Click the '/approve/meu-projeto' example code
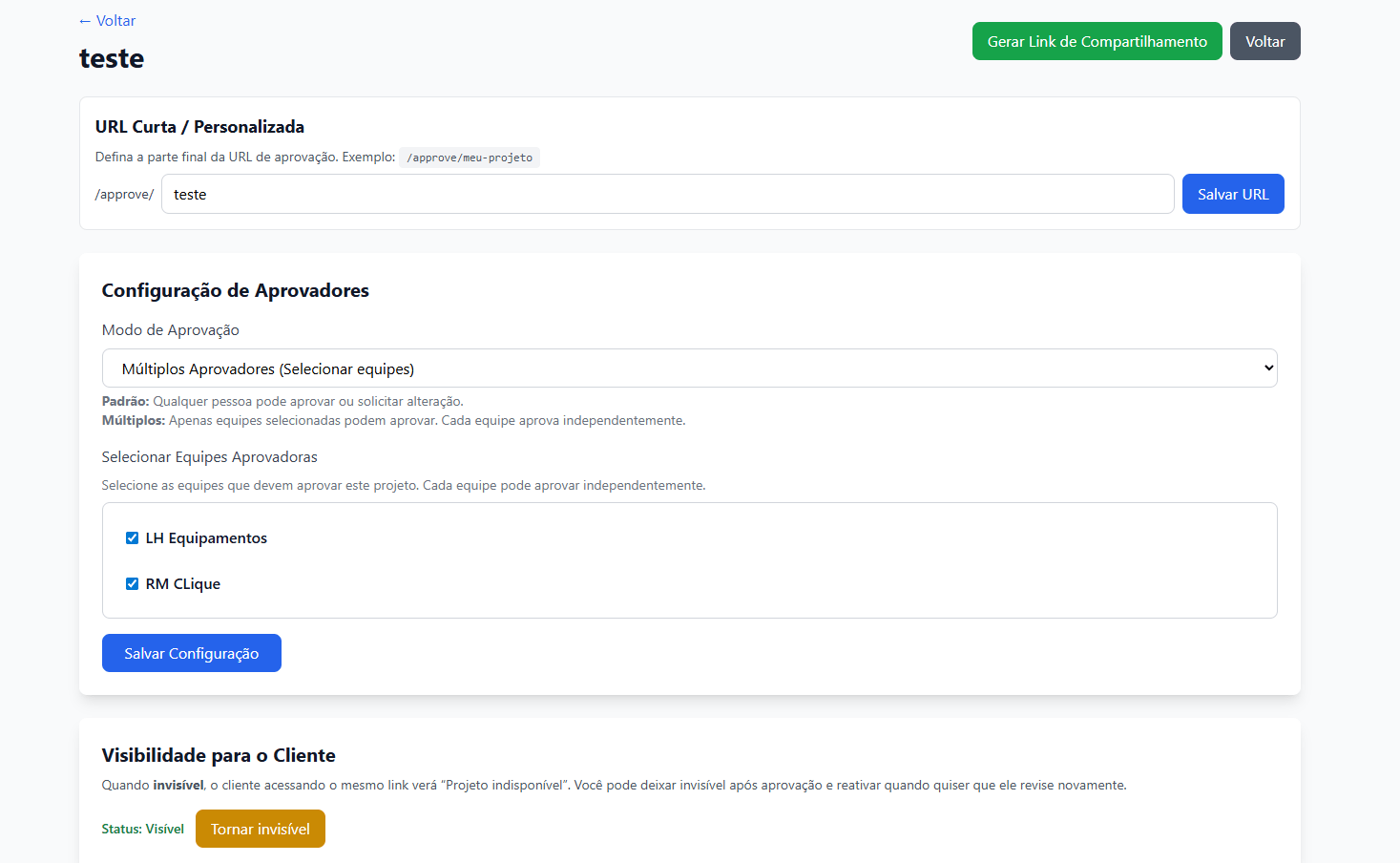The image size is (1400, 863). pos(470,158)
